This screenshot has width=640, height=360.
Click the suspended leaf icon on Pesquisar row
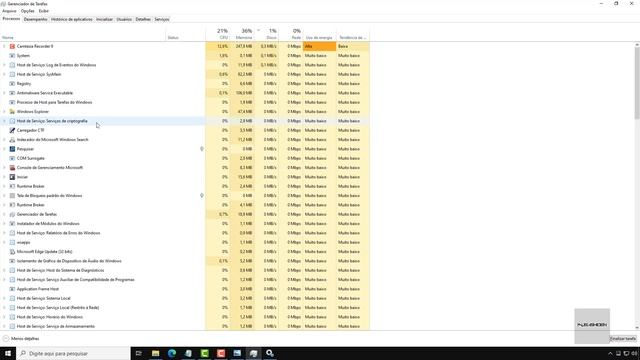coord(202,149)
